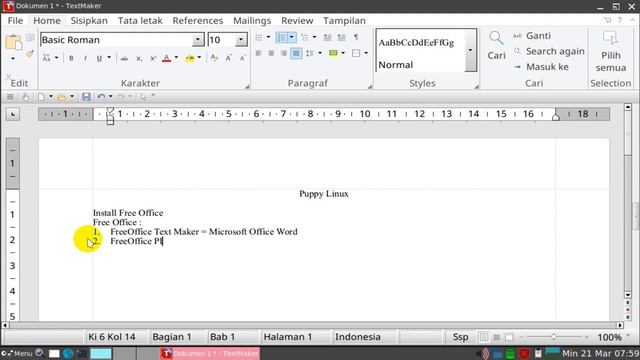Toggle the Numbered list button
Viewport: 640px width, 360px height.
(281, 38)
